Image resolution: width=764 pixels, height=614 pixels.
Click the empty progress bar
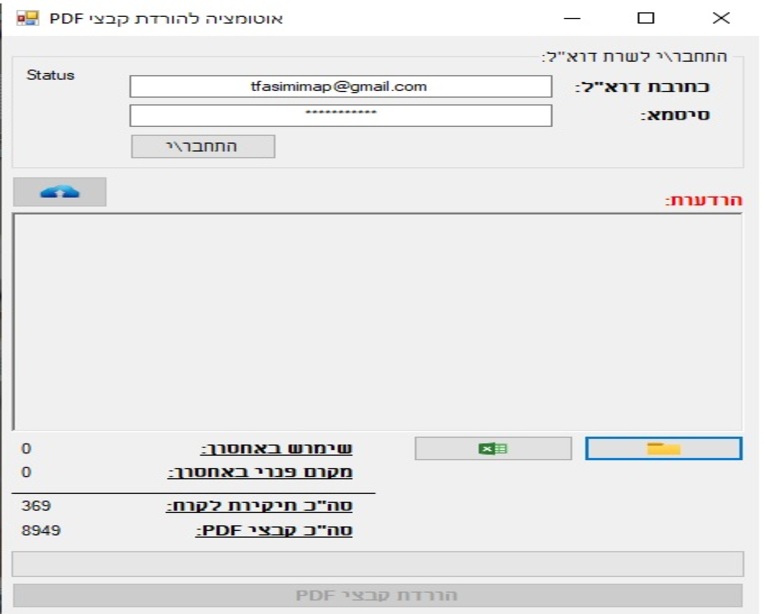378,564
